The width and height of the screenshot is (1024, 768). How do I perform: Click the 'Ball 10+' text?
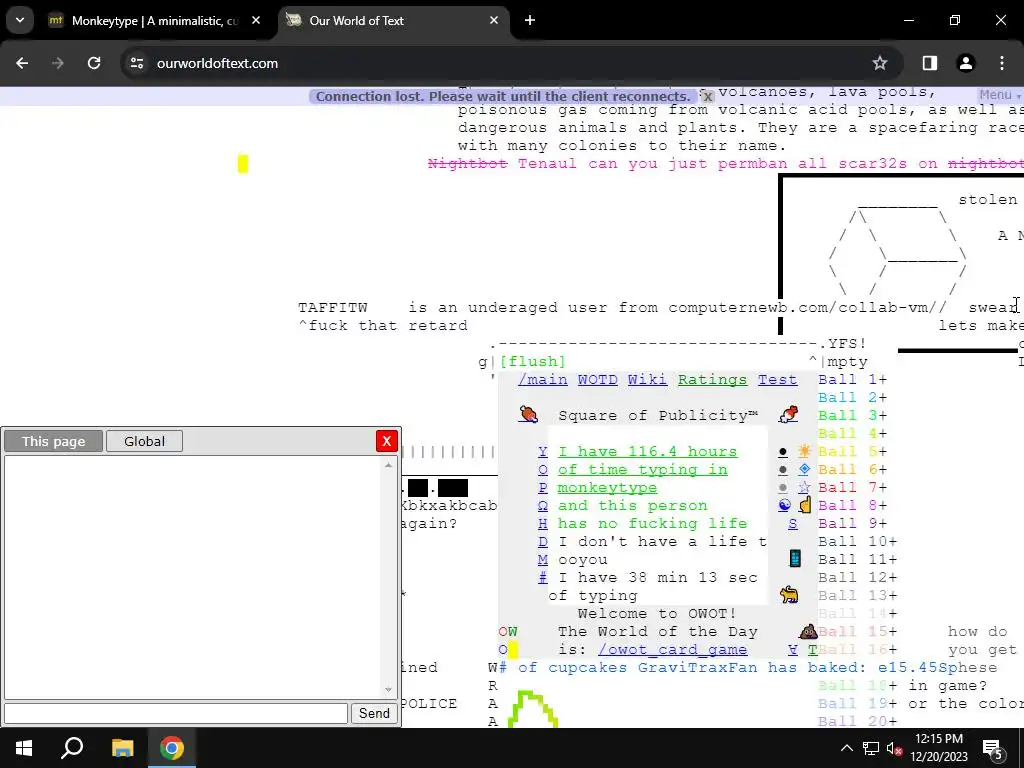(x=857, y=541)
